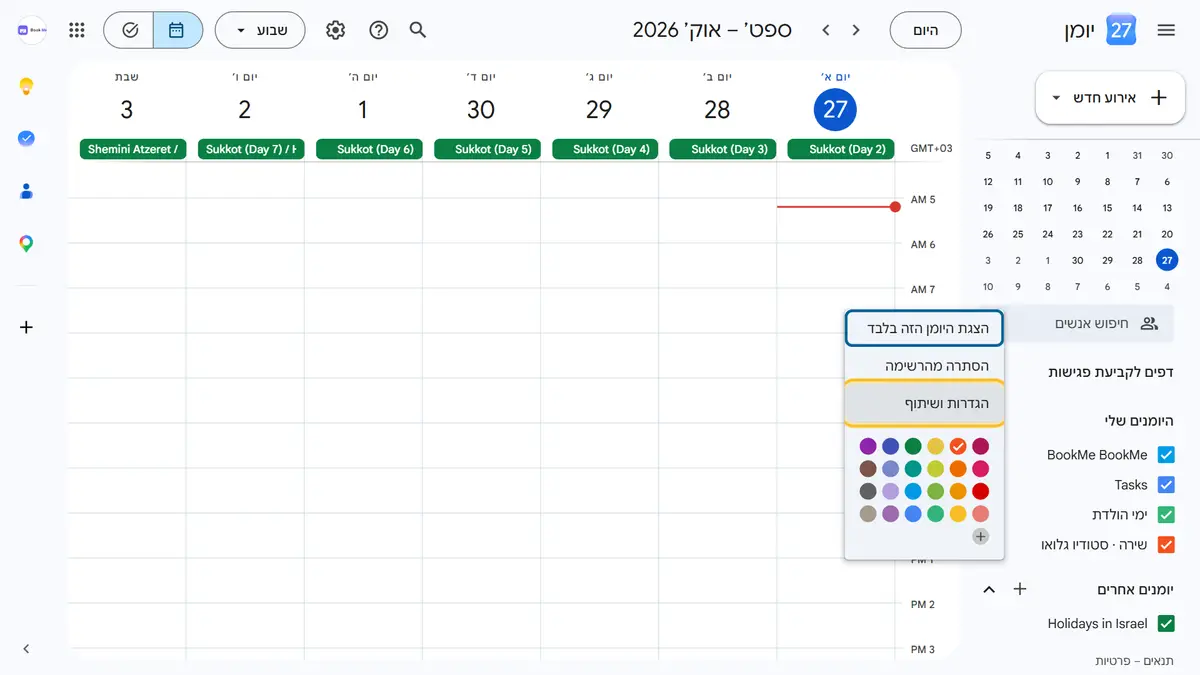The width and height of the screenshot is (1200, 675).
Task: Pick the brown color swatch
Action: pyautogui.click(x=868, y=469)
